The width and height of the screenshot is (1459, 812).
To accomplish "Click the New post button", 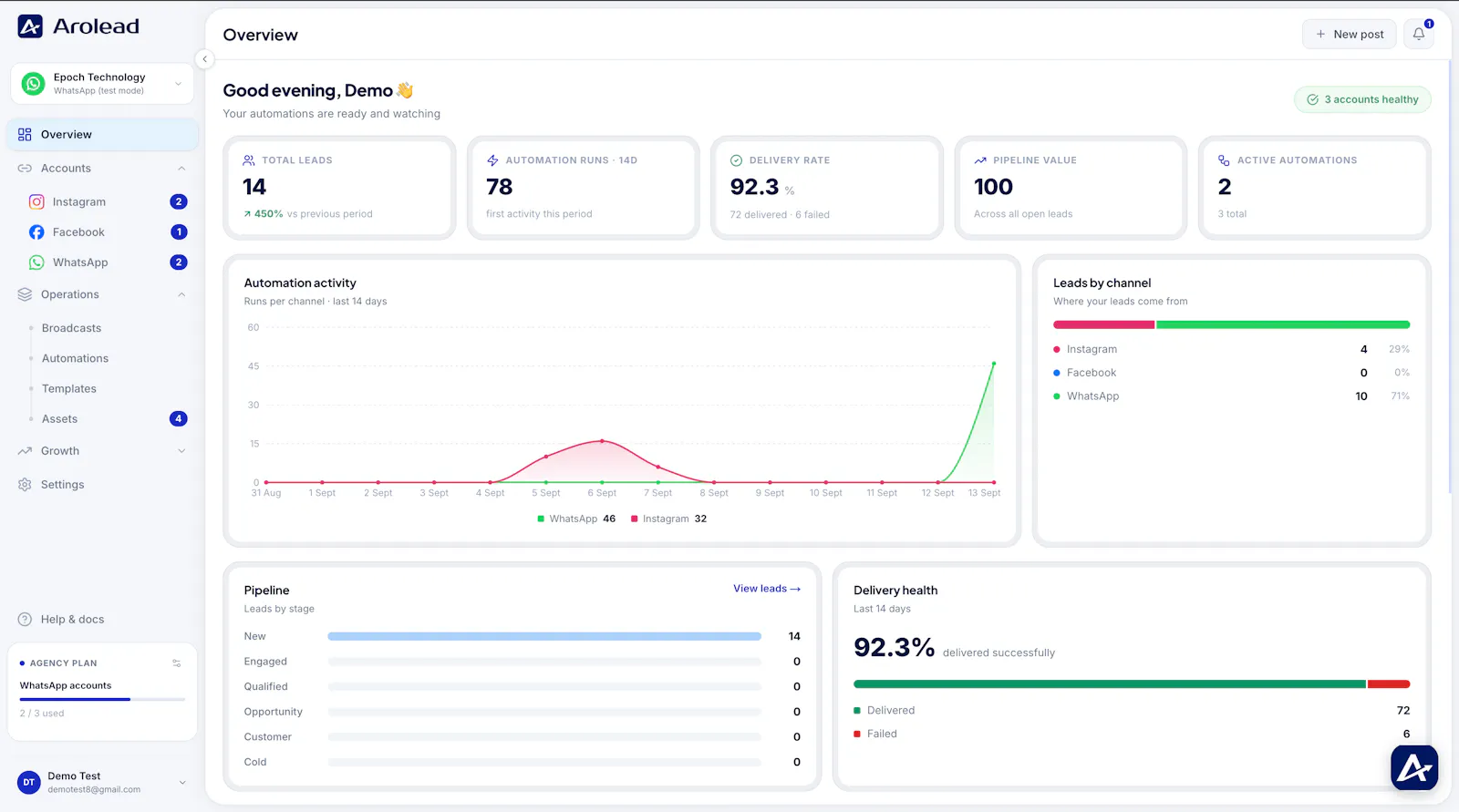I will pos(1349,34).
